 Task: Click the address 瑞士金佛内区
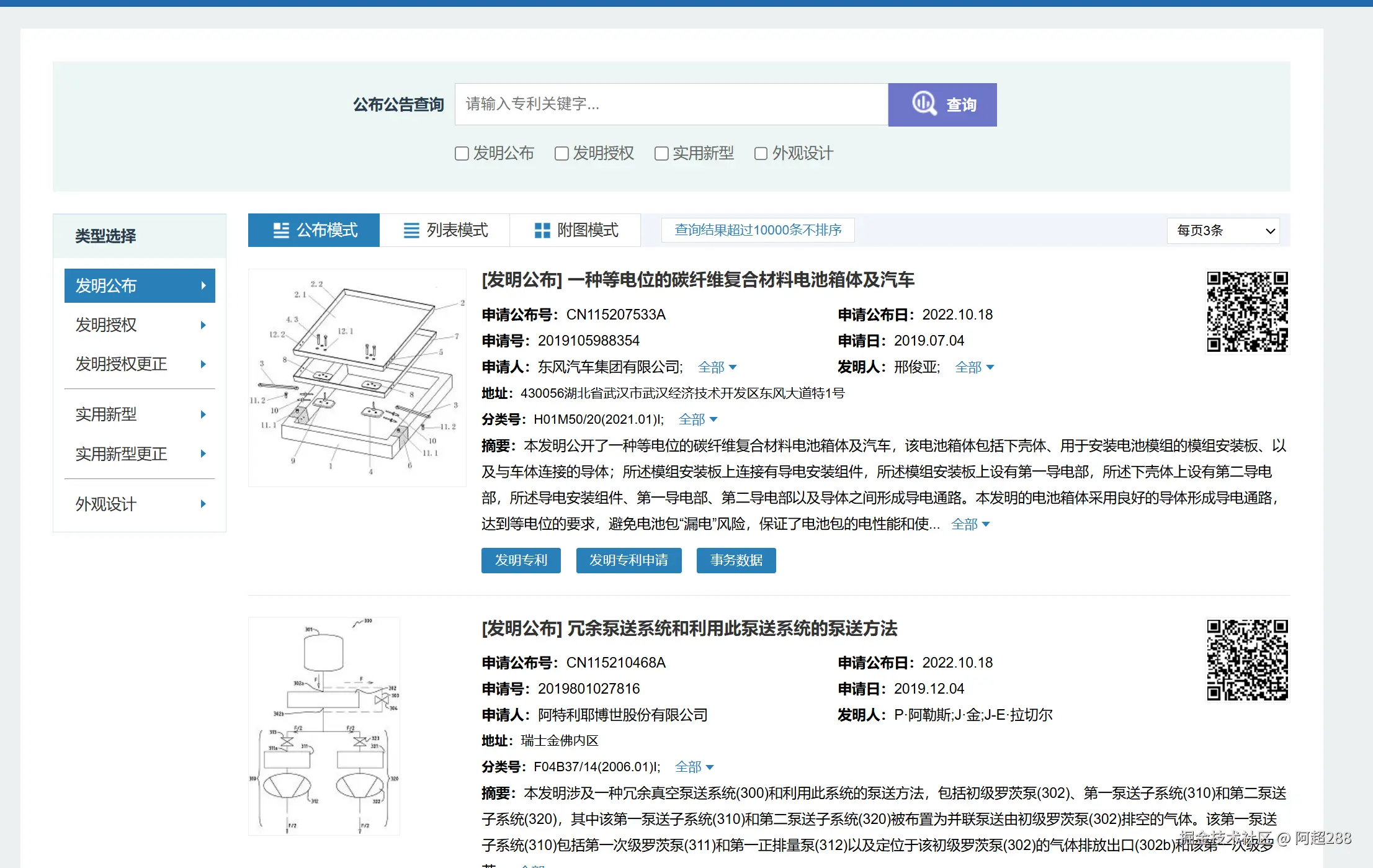point(560,741)
